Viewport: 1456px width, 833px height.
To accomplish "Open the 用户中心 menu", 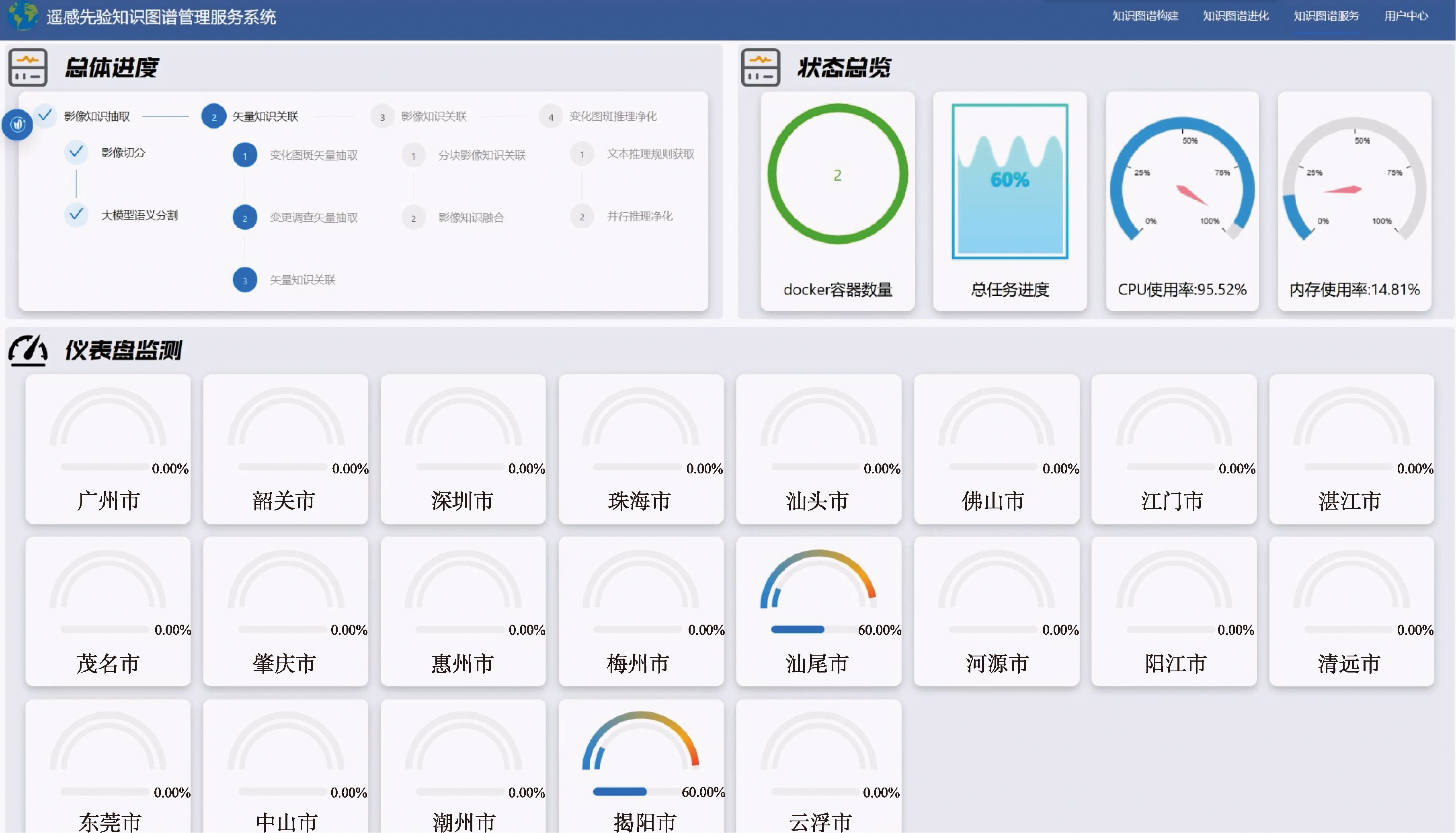I will (1406, 16).
